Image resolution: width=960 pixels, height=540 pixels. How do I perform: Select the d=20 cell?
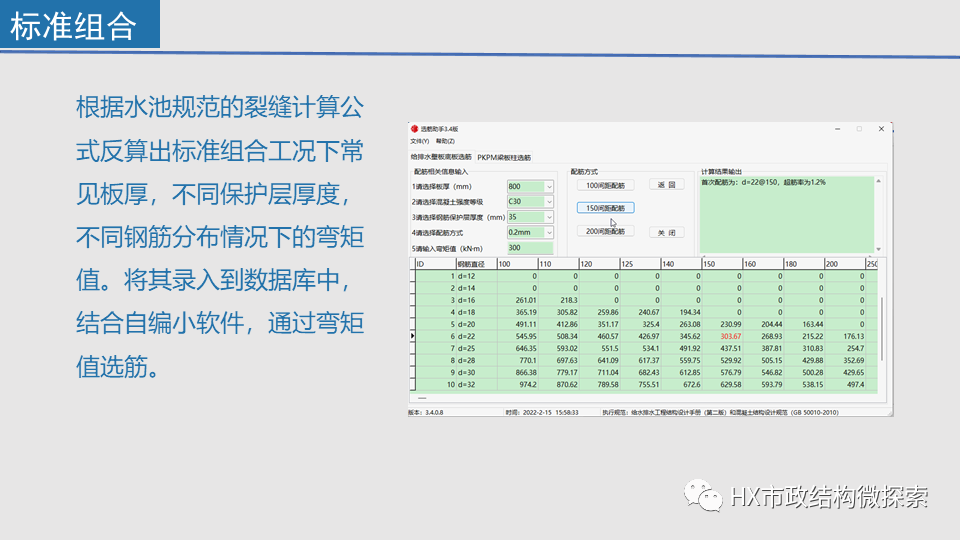click(x=476, y=324)
